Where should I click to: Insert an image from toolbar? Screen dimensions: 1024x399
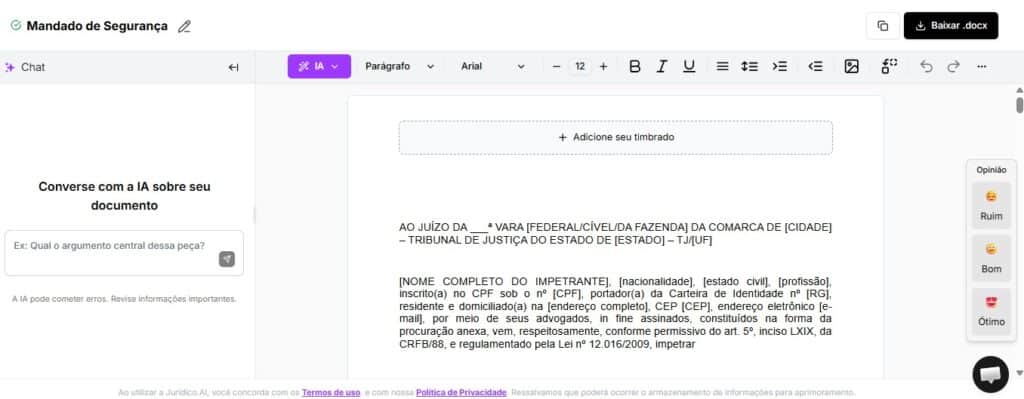pos(852,67)
